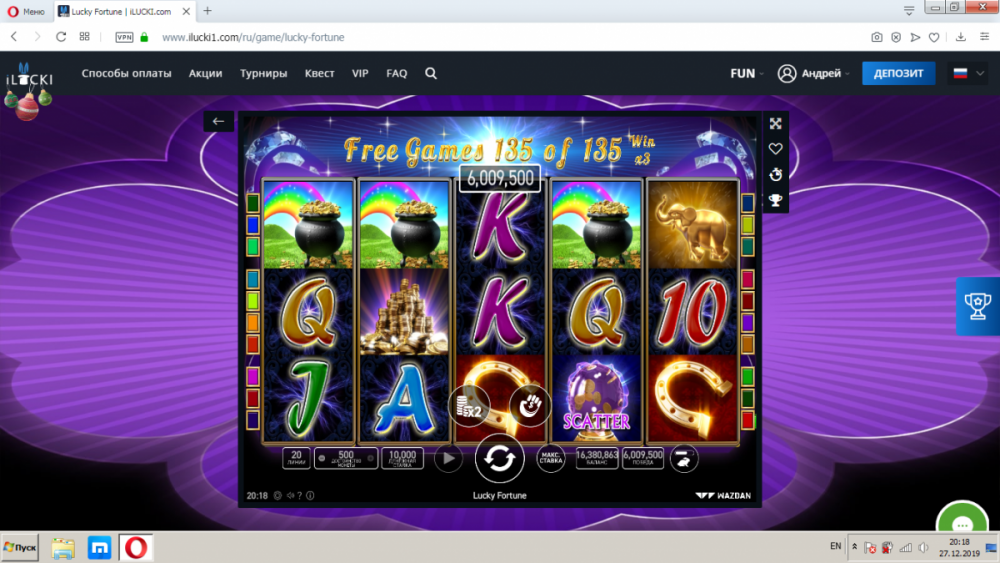Add Lucky Fortune to favorites with the heart icon
Screen dimensions: 1000x563
click(776, 149)
